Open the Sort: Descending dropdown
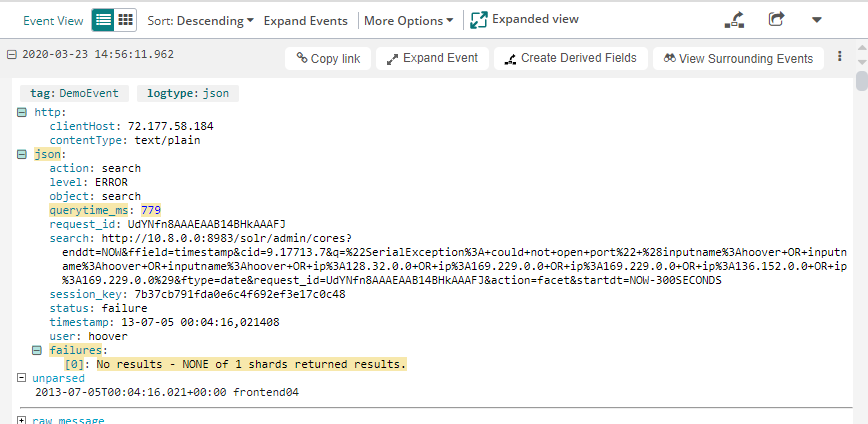This screenshot has width=868, height=424. pyautogui.click(x=200, y=20)
